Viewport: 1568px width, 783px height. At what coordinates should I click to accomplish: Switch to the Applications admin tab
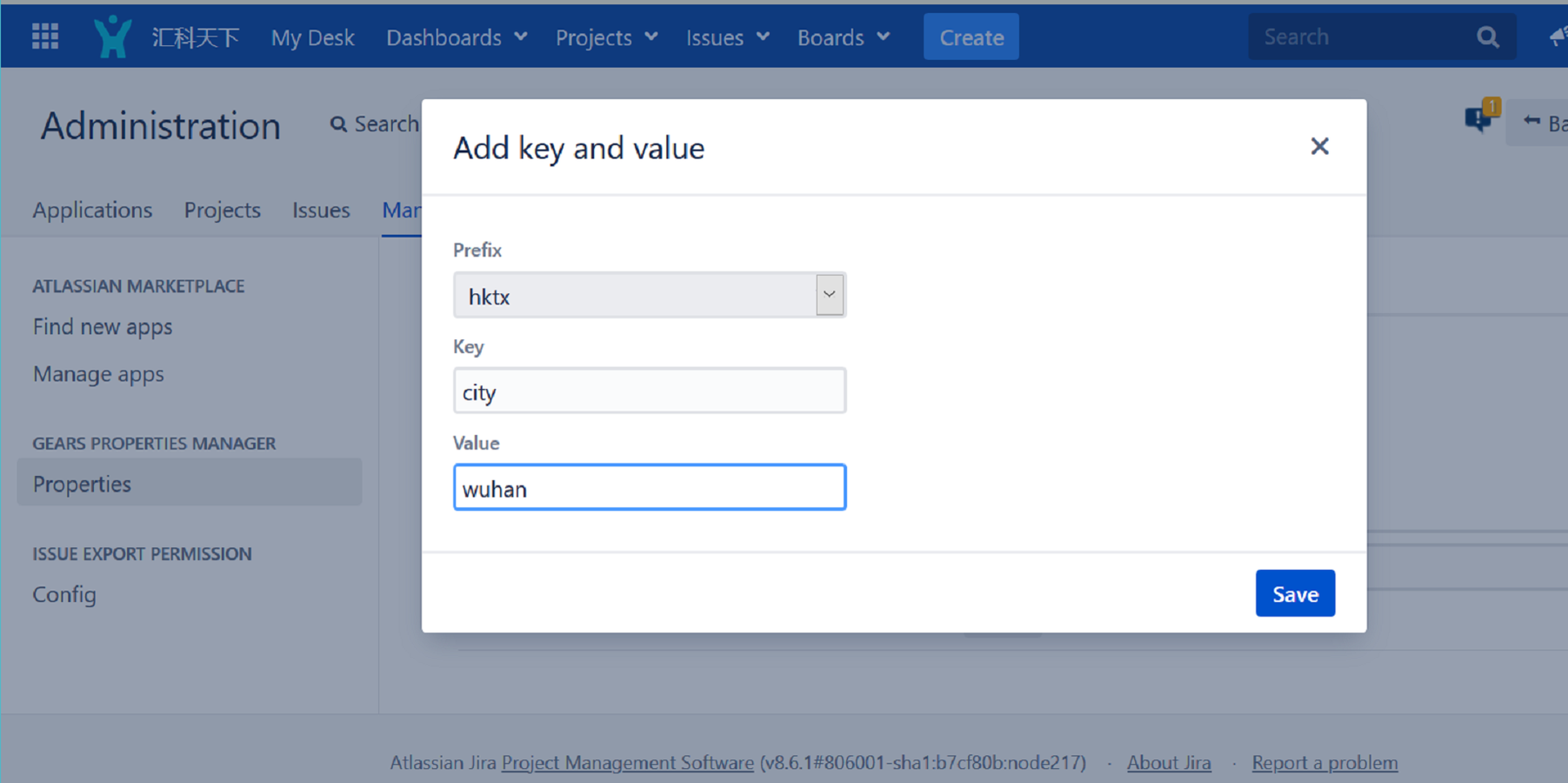click(92, 210)
